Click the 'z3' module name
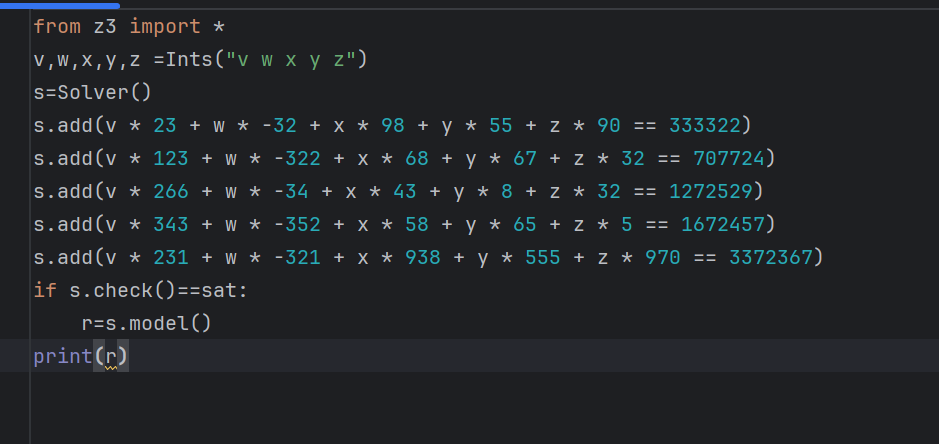Viewport: 939px width, 444px height. (x=105, y=26)
